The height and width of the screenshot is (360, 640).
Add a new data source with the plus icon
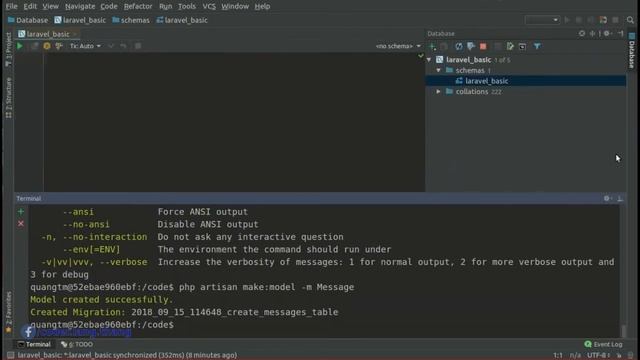pyautogui.click(x=433, y=47)
